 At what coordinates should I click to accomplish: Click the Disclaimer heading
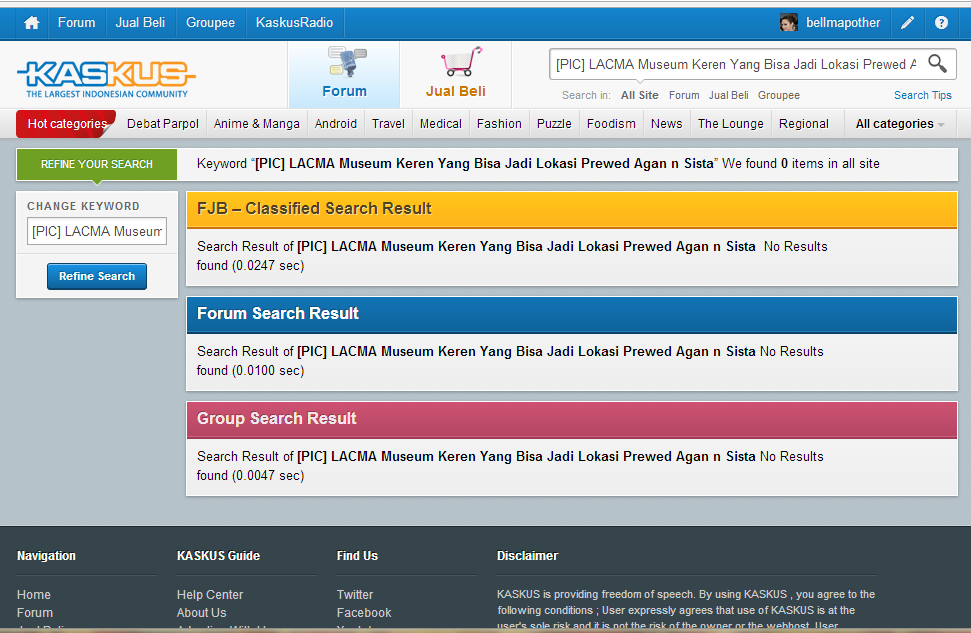click(x=527, y=556)
